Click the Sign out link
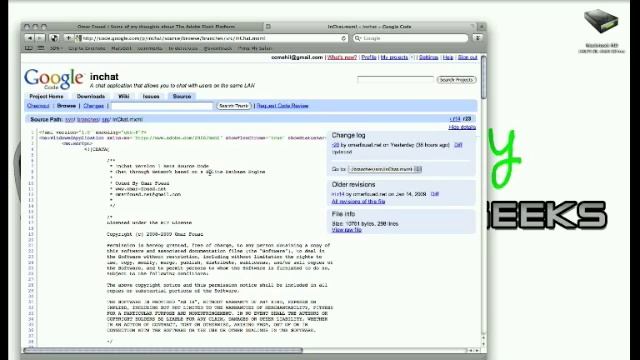The height and width of the screenshot is (360, 640). [467, 58]
